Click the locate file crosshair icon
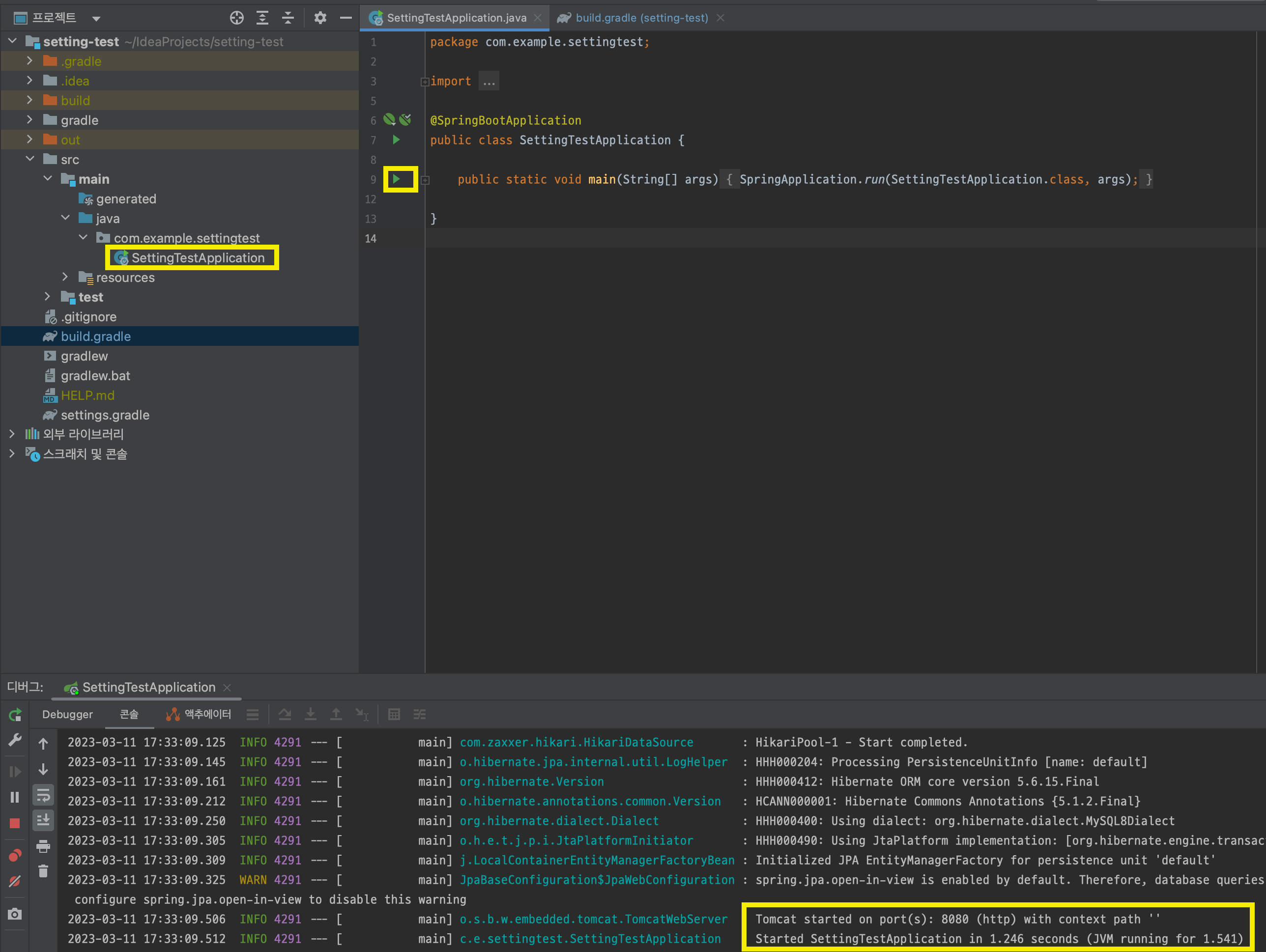This screenshot has width=1266, height=952. pos(236,18)
